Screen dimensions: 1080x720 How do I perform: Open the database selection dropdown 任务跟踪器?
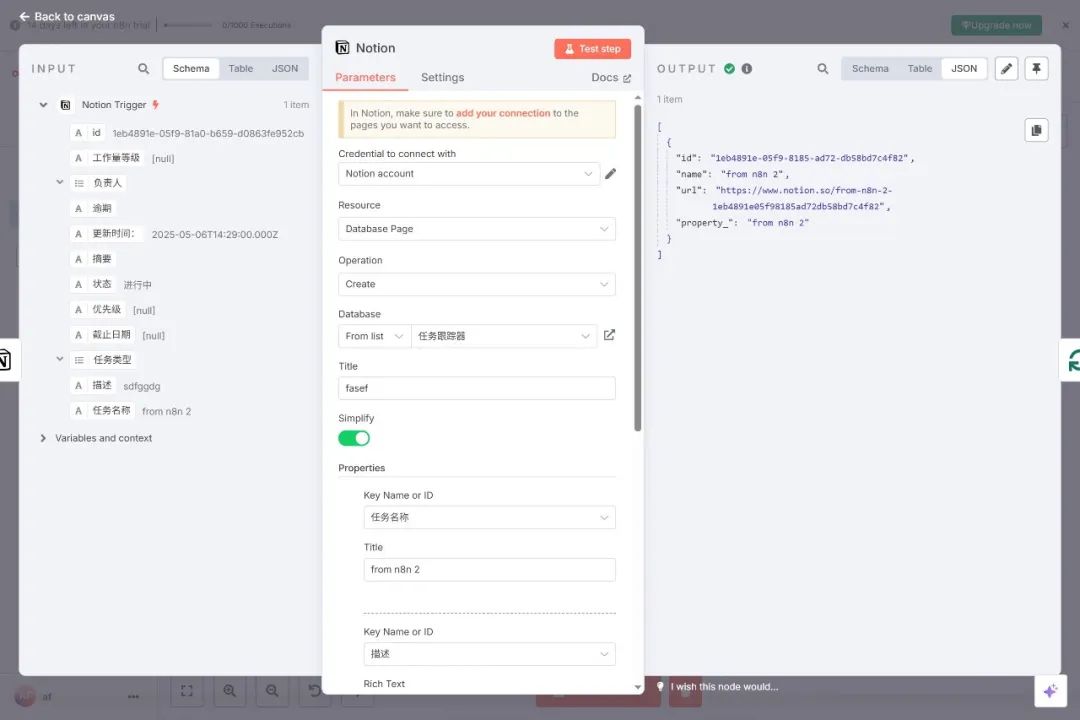[x=504, y=336]
